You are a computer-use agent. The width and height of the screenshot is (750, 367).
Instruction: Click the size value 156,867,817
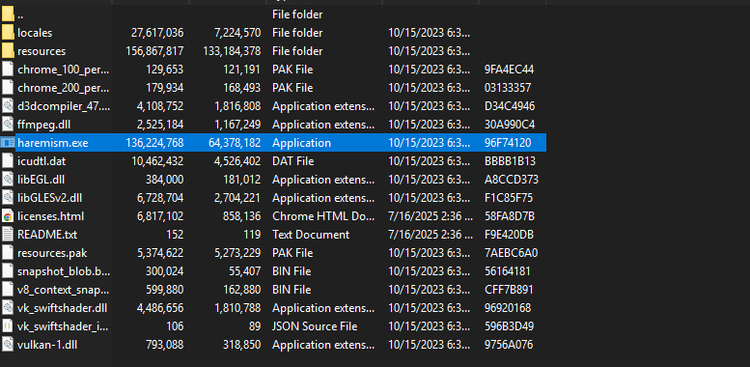pos(154,51)
